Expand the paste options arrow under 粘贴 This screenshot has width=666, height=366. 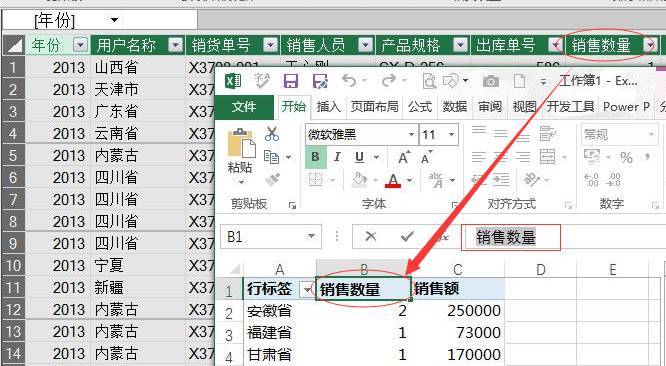click(x=241, y=183)
